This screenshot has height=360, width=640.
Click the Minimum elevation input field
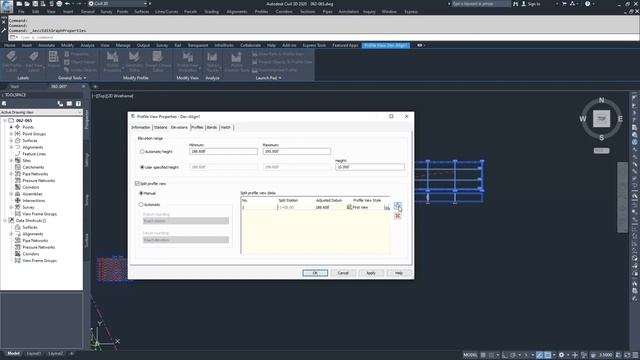click(x=223, y=151)
